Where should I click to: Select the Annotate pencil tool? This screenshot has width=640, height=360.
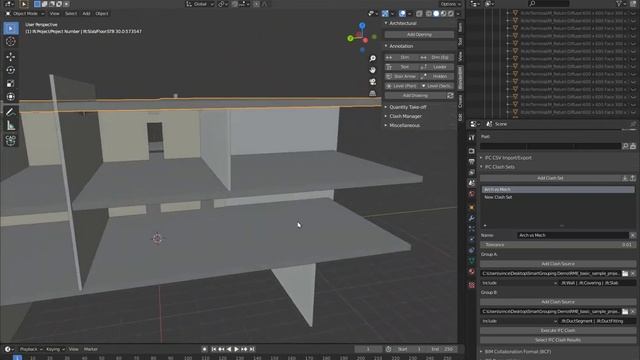11,112
